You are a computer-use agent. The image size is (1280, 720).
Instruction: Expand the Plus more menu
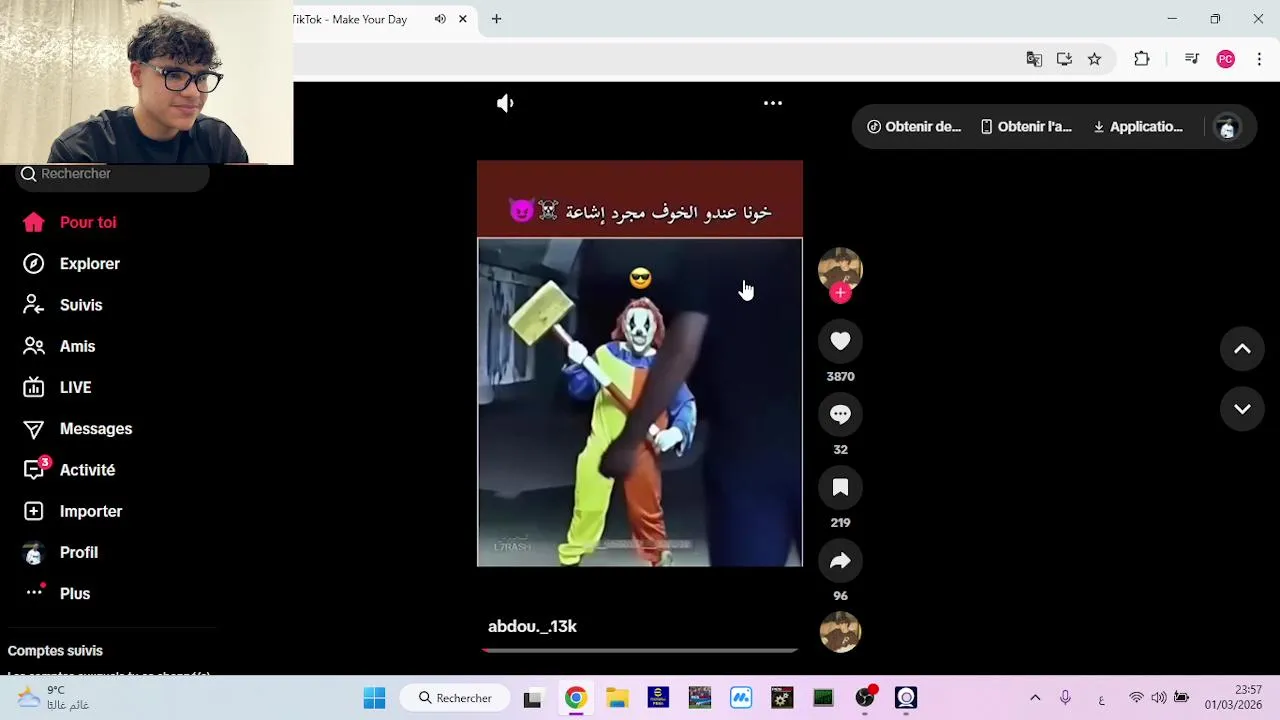pyautogui.click(x=56, y=593)
